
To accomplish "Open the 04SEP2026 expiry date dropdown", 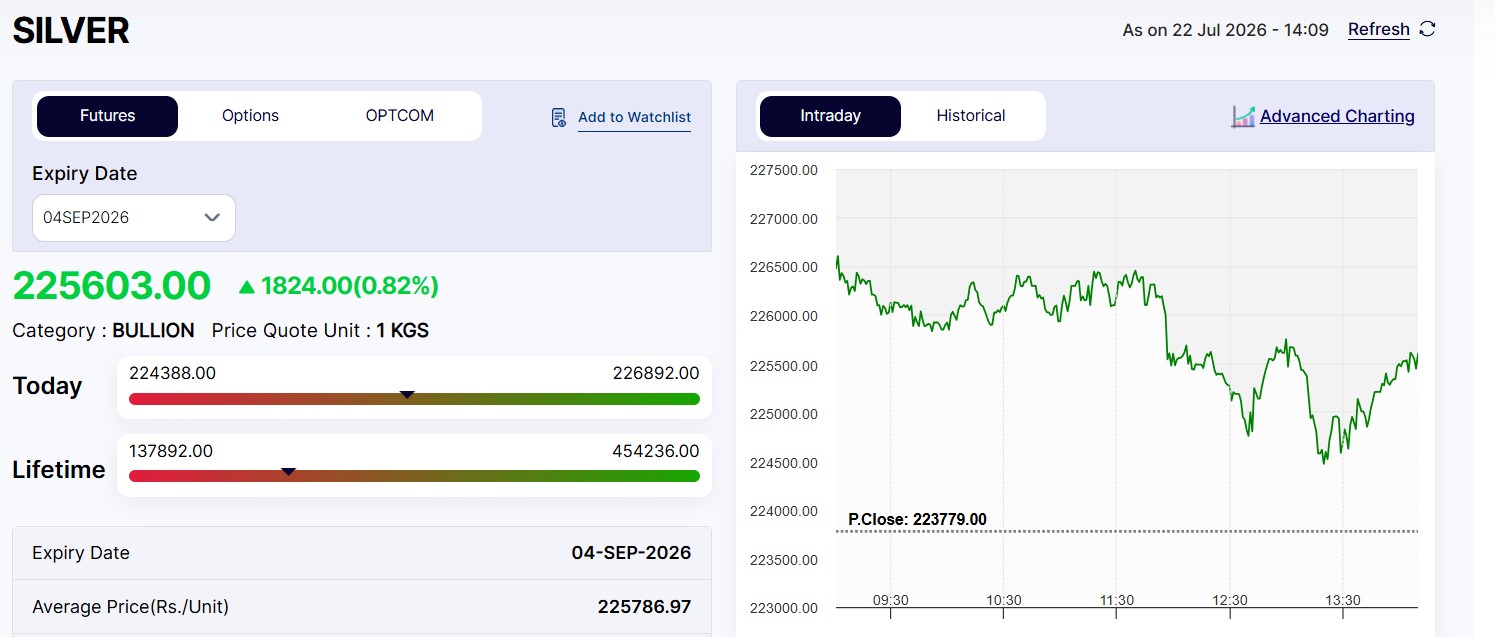I will 134,218.
